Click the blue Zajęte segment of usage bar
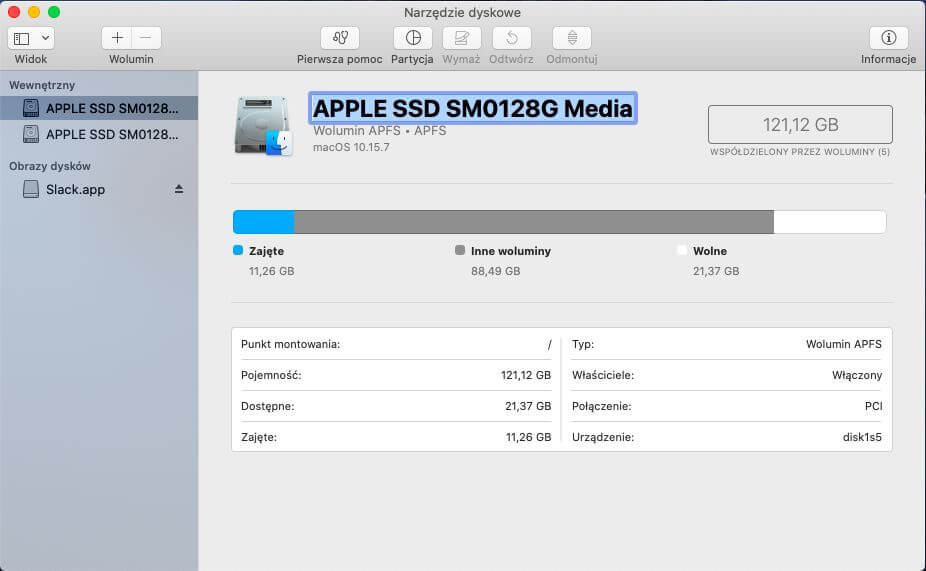Screen dimensions: 926x571 pos(263,222)
